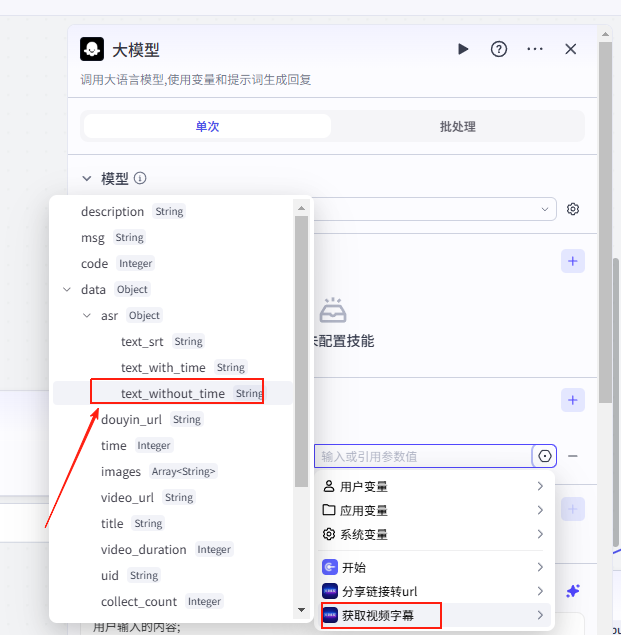Screen dimensions: 621x635
Task: Switch to 批处理 mode
Action: pyautogui.click(x=457, y=126)
